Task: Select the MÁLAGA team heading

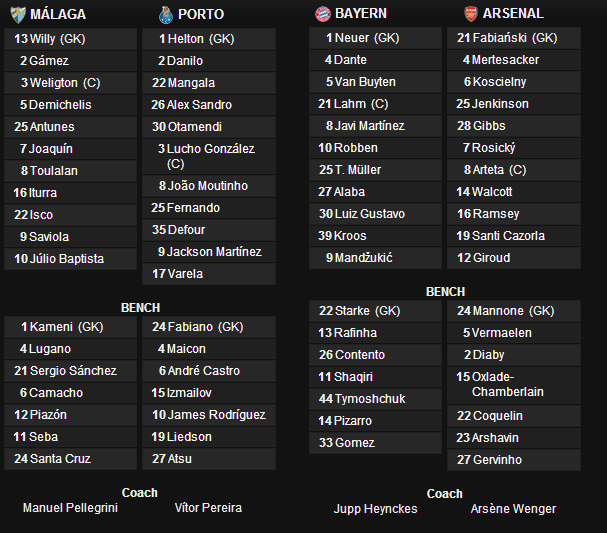Action: click(x=58, y=14)
